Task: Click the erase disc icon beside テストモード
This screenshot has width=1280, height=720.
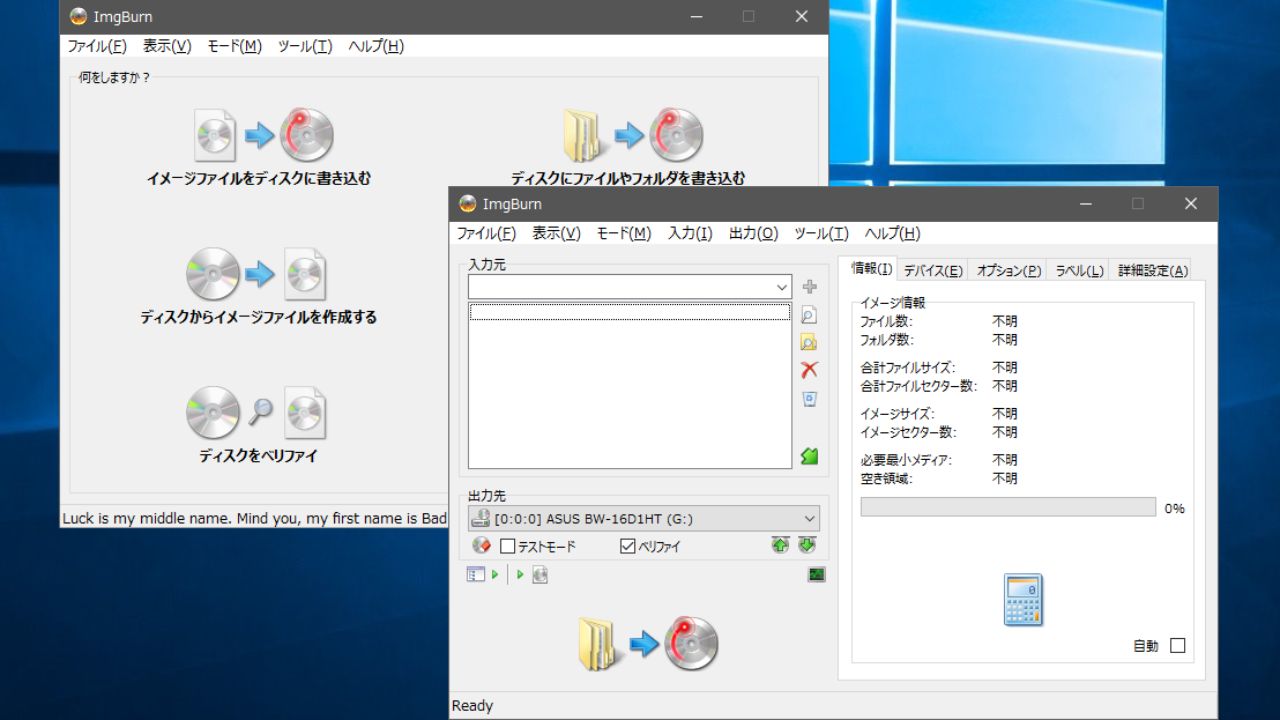Action: point(482,546)
